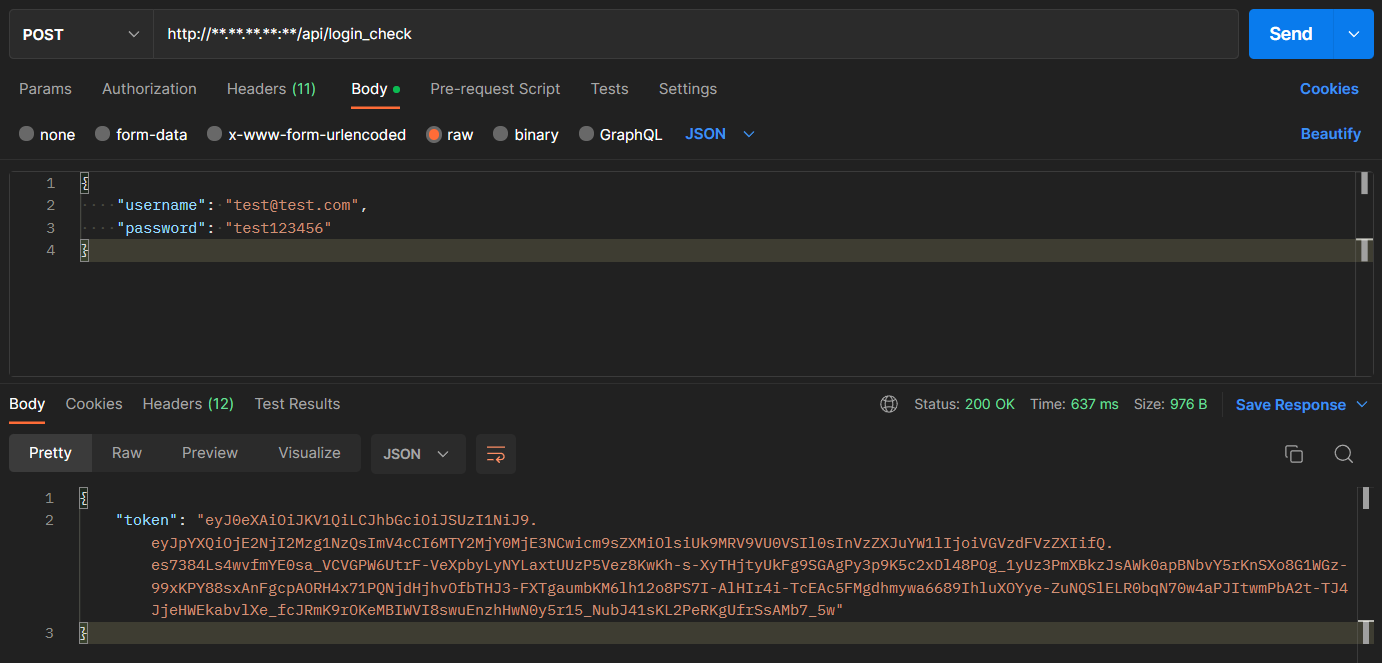Screen dimensions: 1382x663
Task: Open the Pre-request Script tab
Action: pos(495,89)
